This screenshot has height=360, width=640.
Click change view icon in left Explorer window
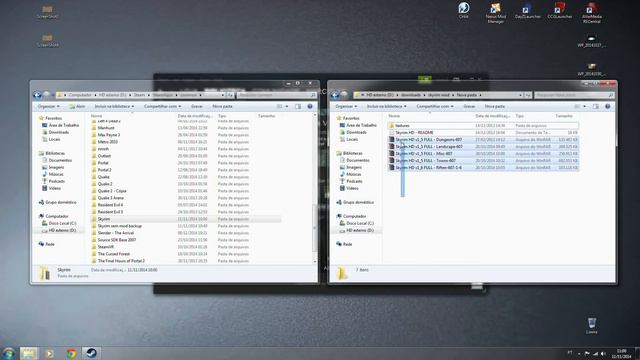[x=280, y=107]
